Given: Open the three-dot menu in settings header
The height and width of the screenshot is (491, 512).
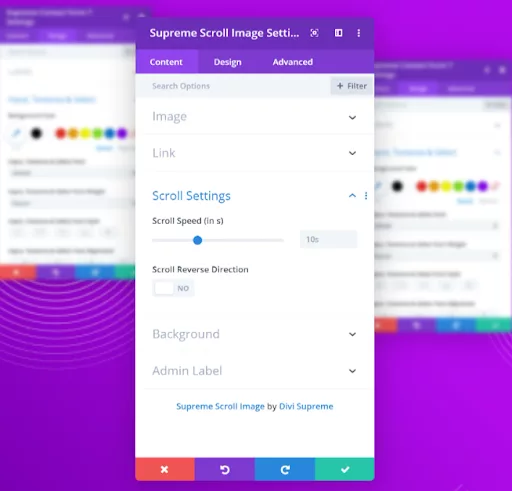Looking at the screenshot, I should coord(359,33).
